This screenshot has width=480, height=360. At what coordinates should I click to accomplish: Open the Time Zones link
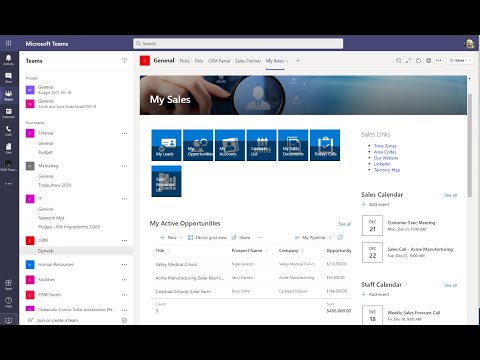(385, 146)
